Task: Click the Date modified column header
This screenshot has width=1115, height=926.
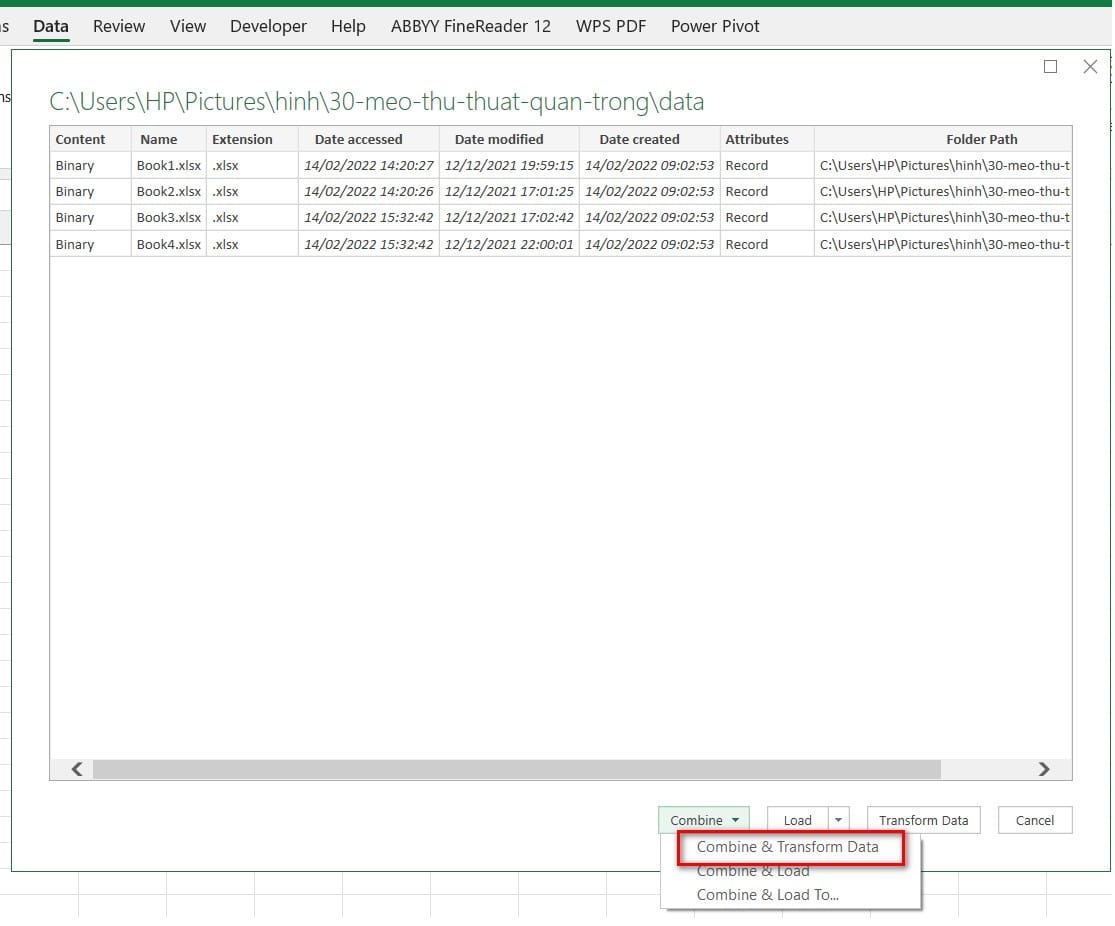Action: (499, 139)
